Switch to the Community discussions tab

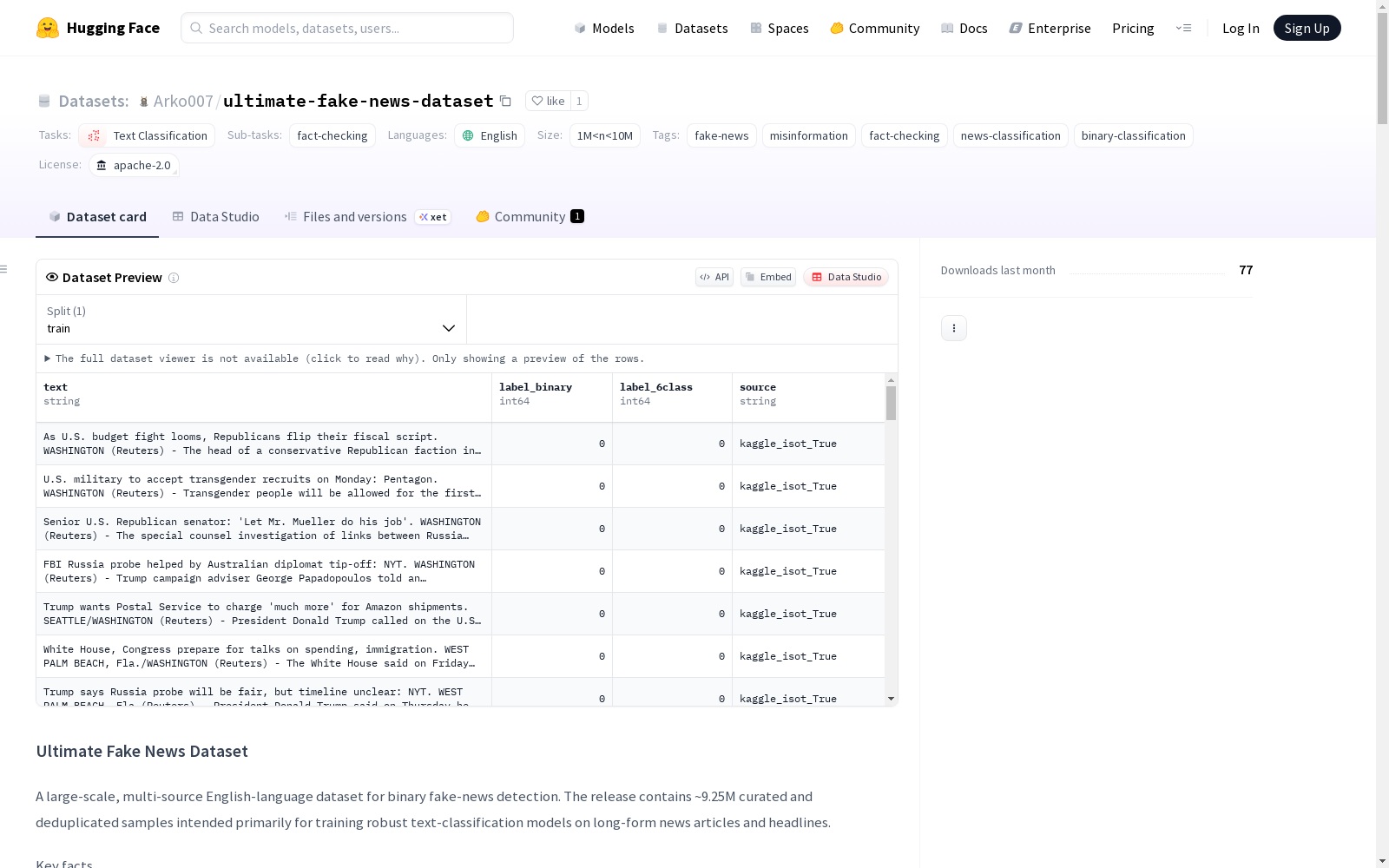530,217
